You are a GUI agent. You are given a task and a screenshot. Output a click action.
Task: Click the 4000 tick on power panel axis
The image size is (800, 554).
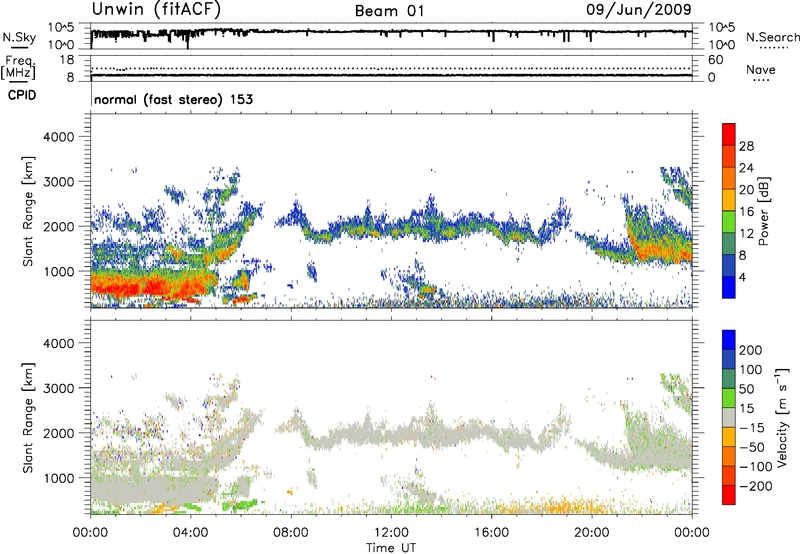(58, 137)
